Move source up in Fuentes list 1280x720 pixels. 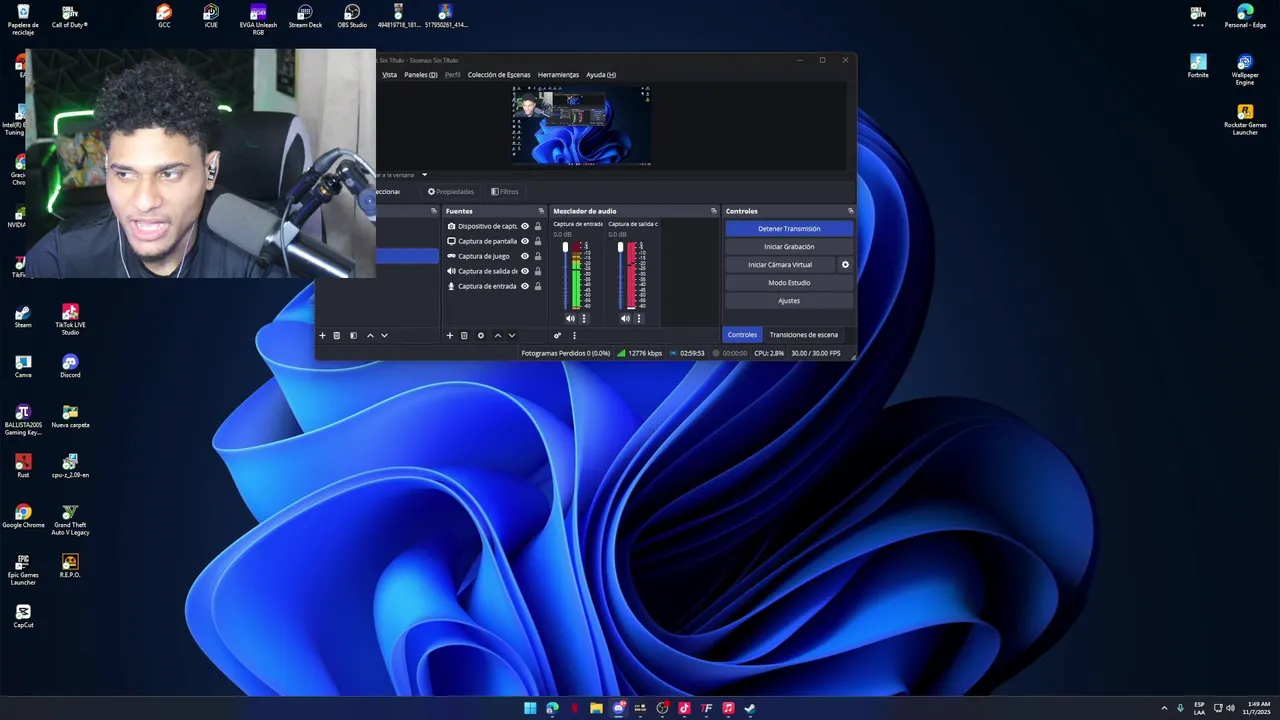[498, 335]
